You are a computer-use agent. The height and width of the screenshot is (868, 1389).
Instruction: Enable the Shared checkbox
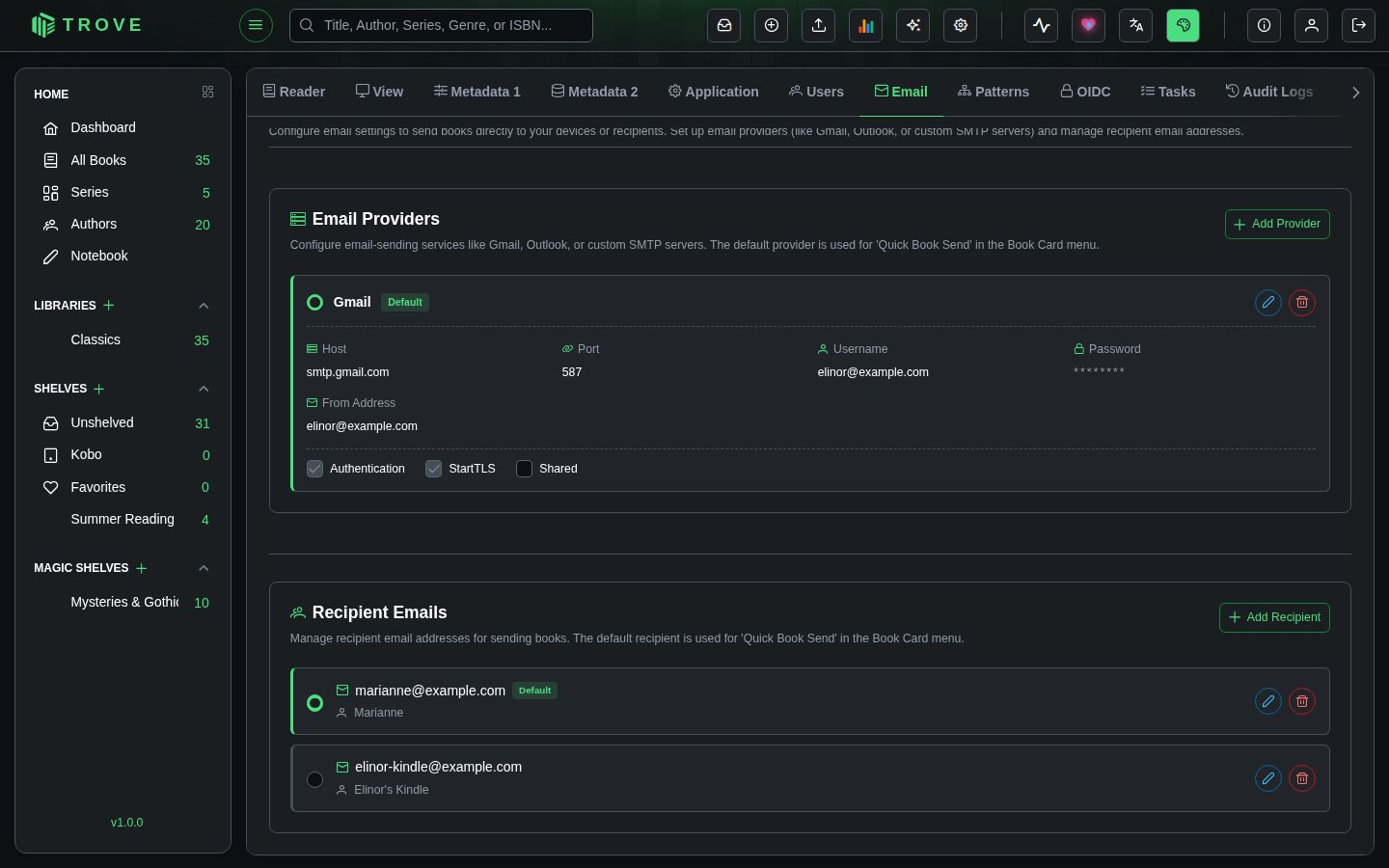coord(524,469)
